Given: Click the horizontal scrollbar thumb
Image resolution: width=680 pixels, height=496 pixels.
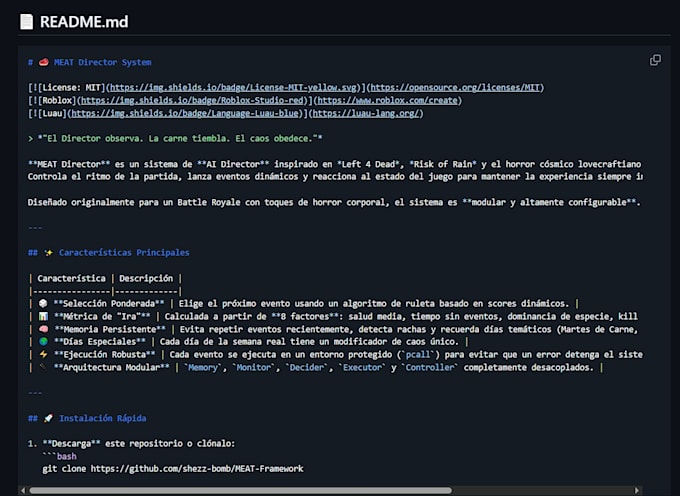Looking at the screenshot, I should coord(240,490).
